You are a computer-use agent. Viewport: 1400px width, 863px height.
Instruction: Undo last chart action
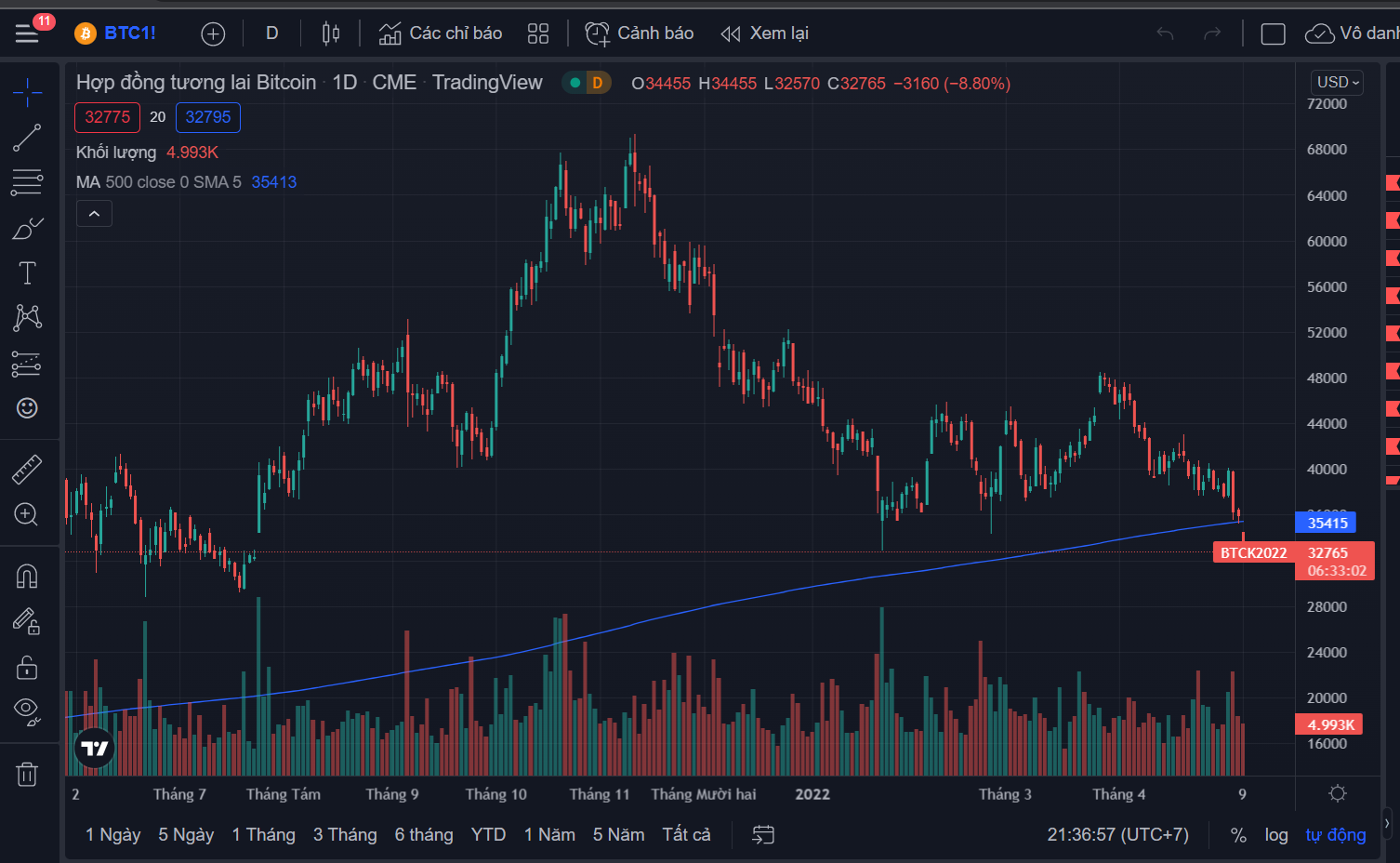click(x=1165, y=33)
